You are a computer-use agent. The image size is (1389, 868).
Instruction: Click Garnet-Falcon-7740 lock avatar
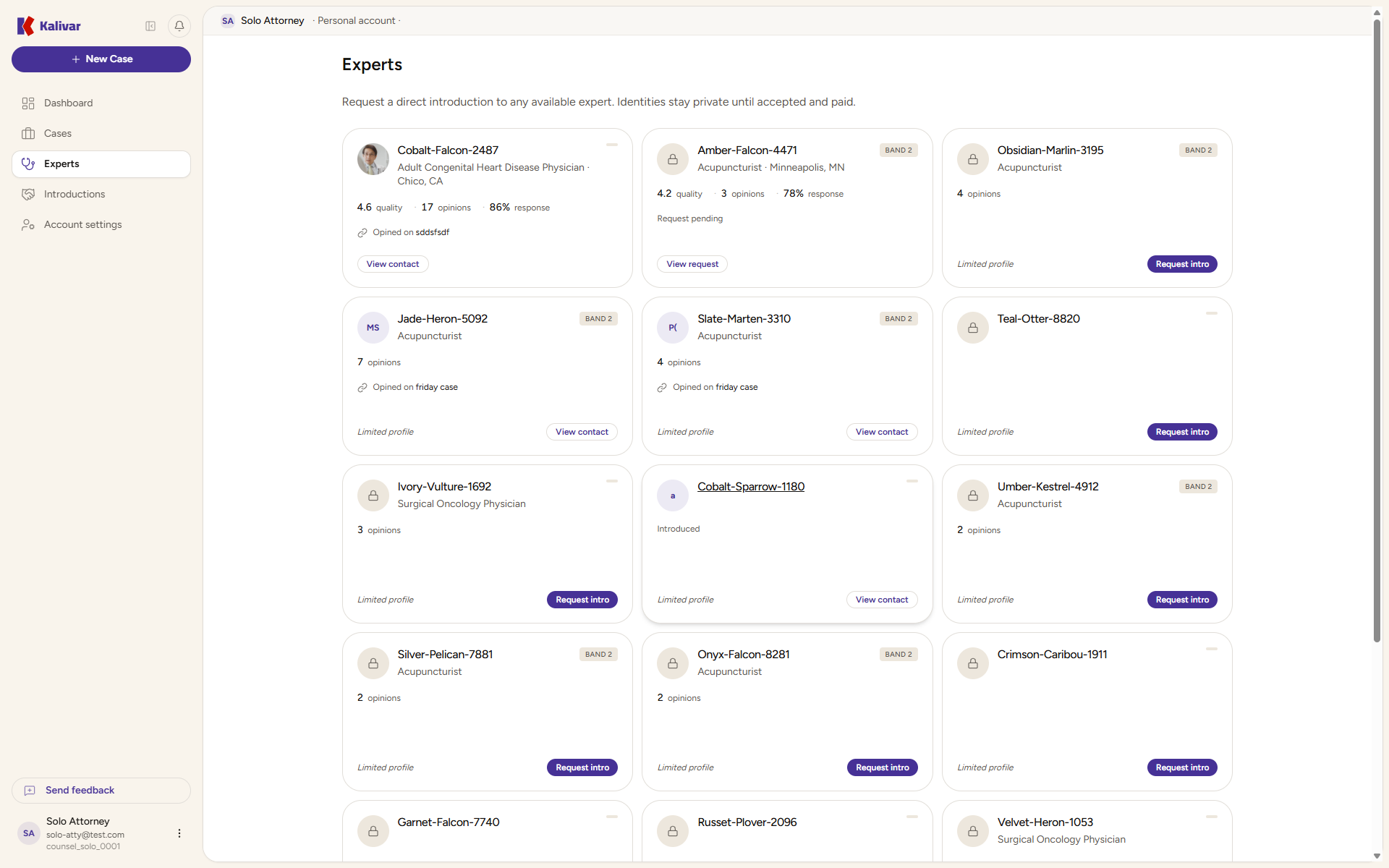(x=373, y=831)
